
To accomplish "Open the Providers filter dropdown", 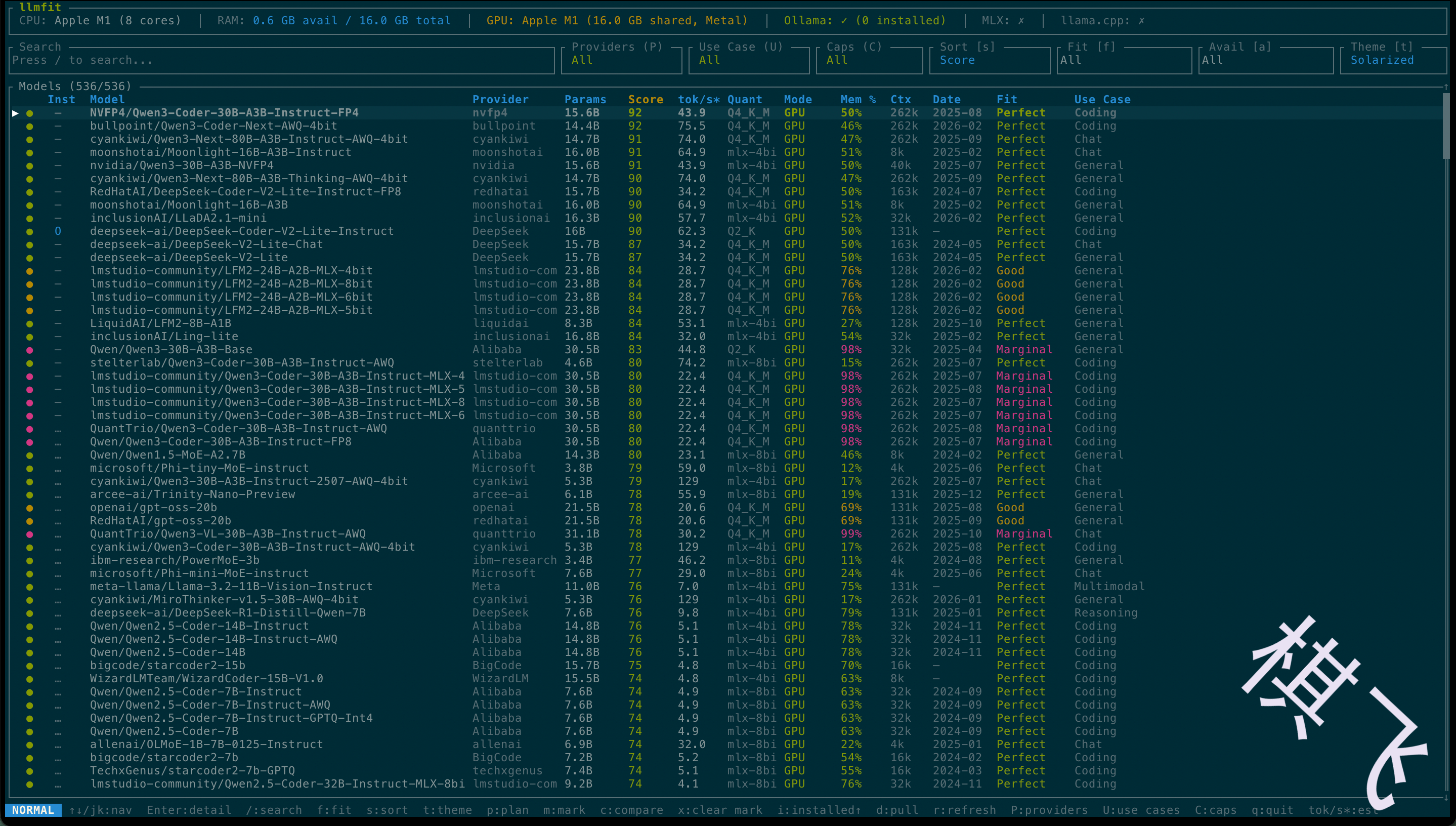I will [x=621, y=60].
